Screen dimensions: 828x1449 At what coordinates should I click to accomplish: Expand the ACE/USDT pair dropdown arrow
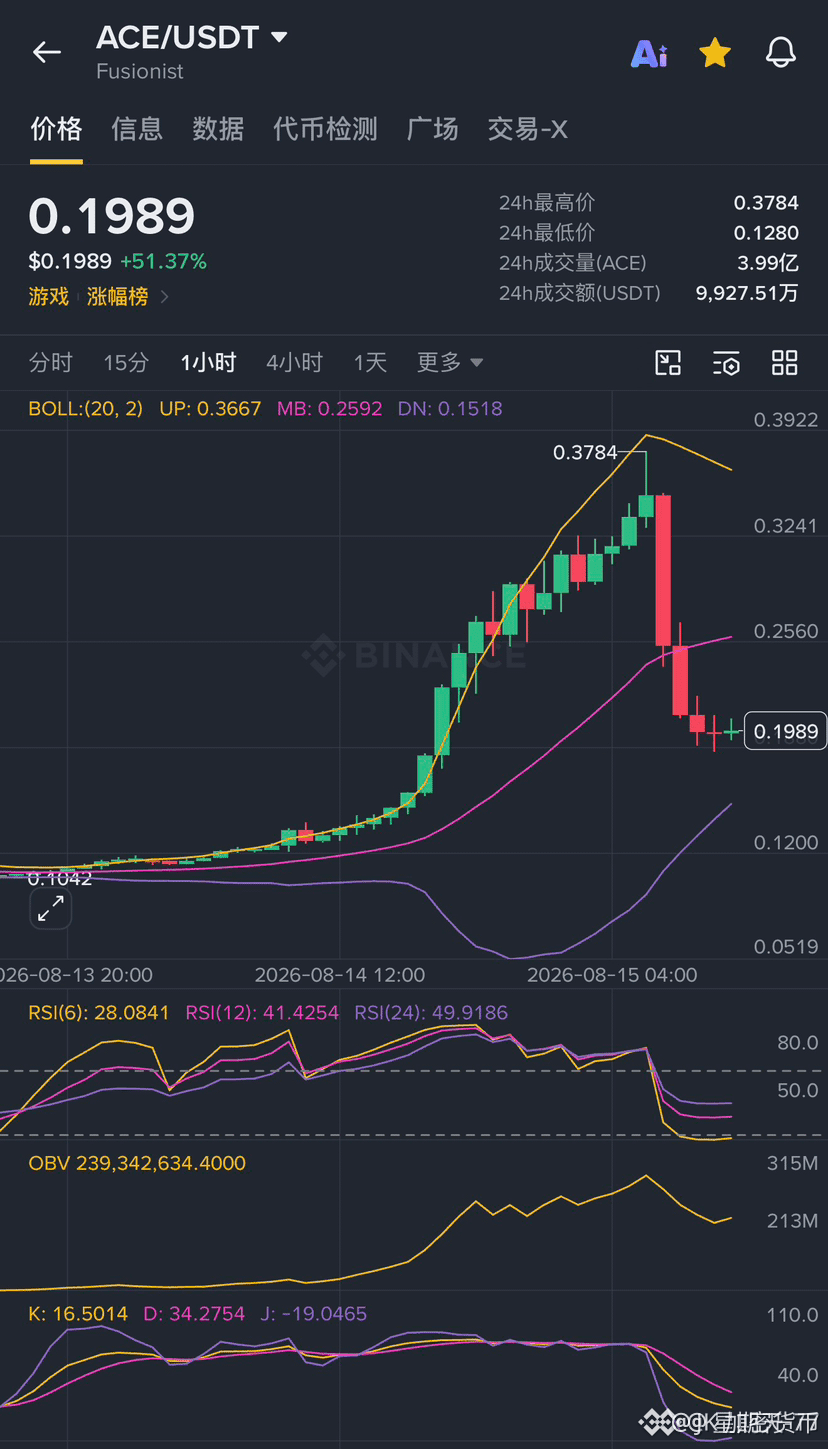[279, 38]
